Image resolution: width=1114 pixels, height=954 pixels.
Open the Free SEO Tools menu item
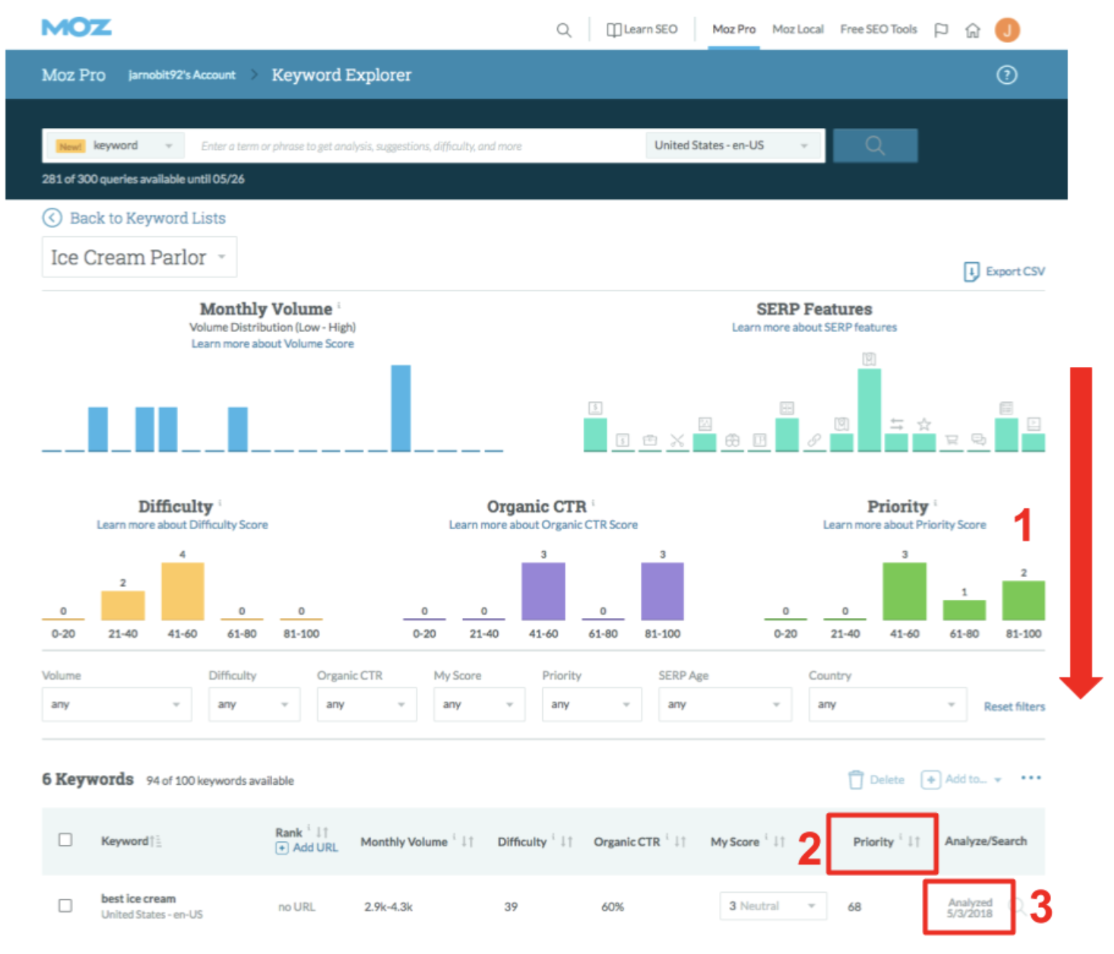(878, 30)
